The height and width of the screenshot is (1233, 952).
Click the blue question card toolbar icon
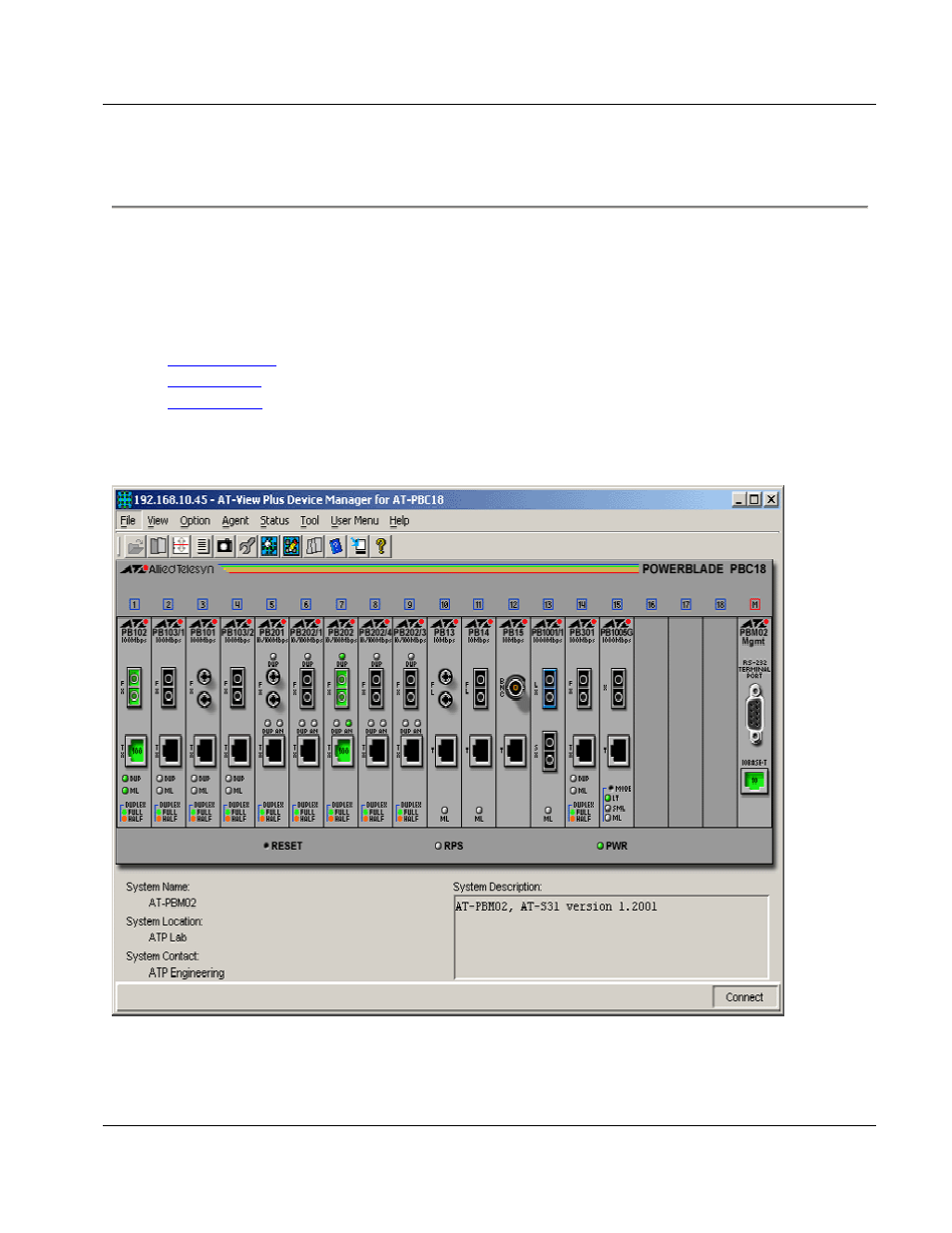(x=336, y=546)
